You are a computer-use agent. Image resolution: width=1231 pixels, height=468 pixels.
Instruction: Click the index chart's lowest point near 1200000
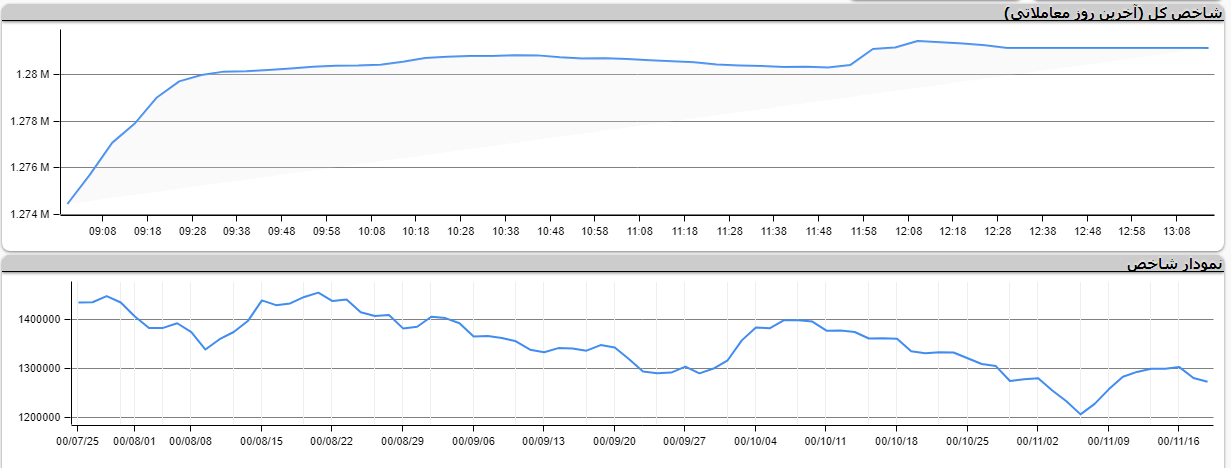click(1080, 414)
